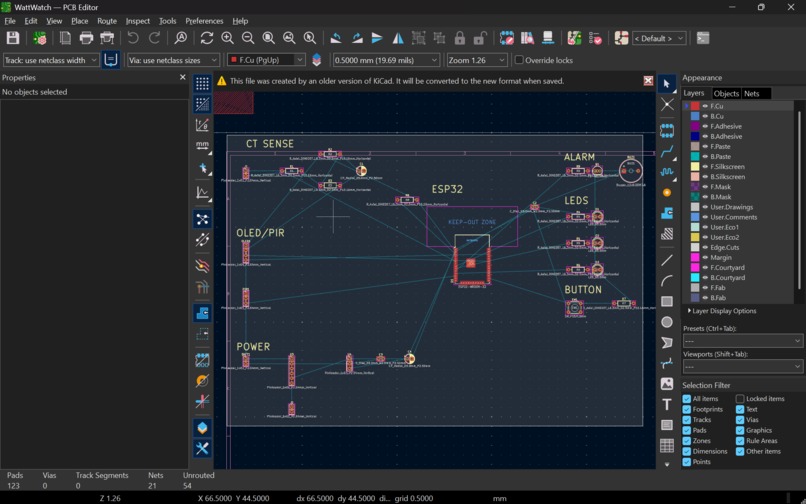The width and height of the screenshot is (806, 504).
Task: Open the Presets (Ctrl+Tab) dropdown
Action: 742,341
